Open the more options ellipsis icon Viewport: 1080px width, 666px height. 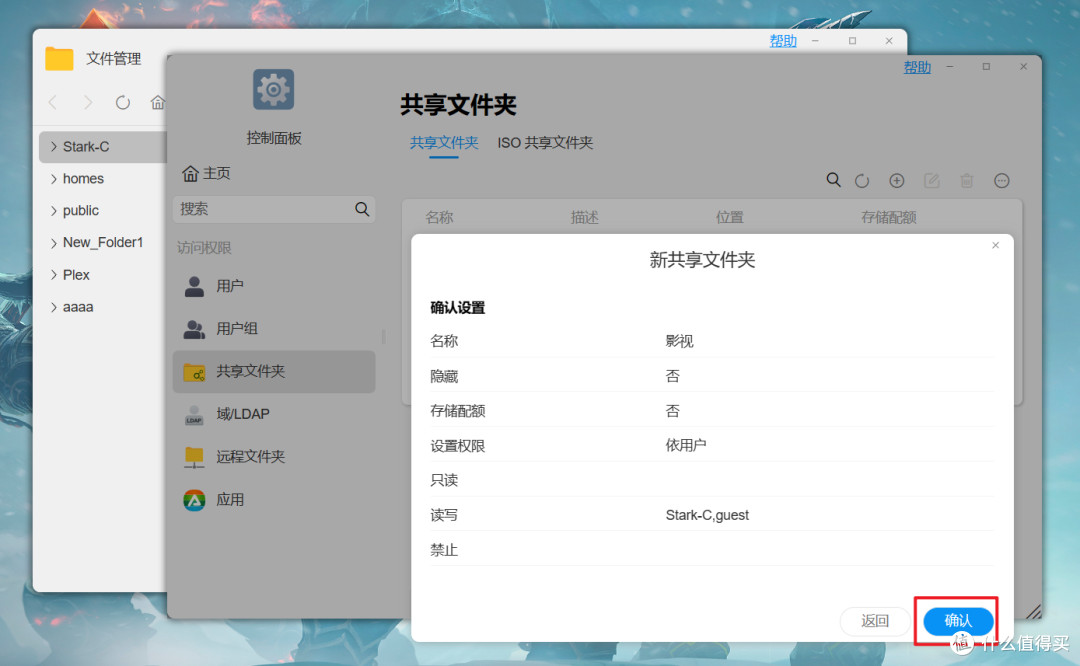coord(1002,181)
